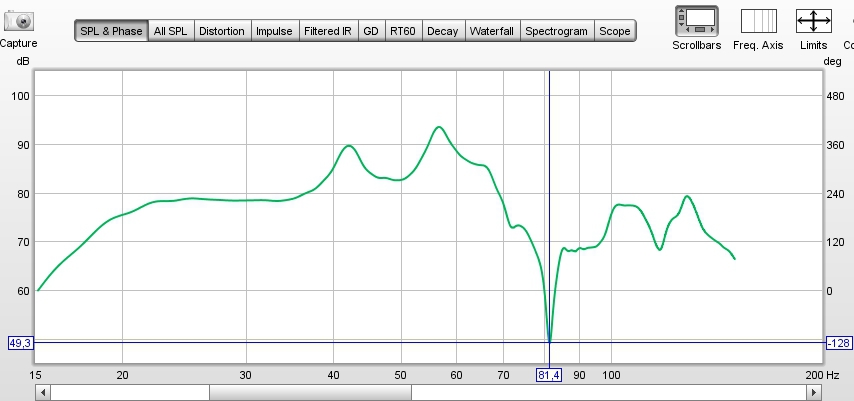Open the graph Limits icon
The width and height of the screenshot is (854, 401).
pyautogui.click(x=813, y=20)
